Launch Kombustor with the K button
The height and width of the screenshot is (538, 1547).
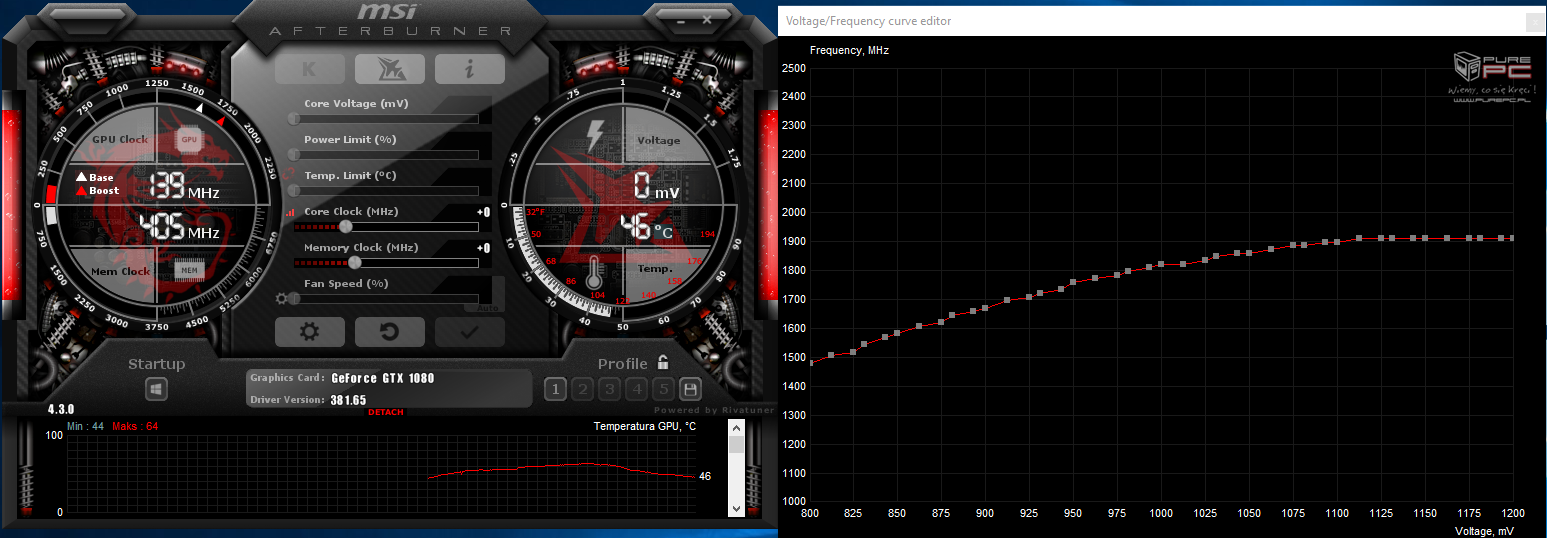tap(309, 69)
